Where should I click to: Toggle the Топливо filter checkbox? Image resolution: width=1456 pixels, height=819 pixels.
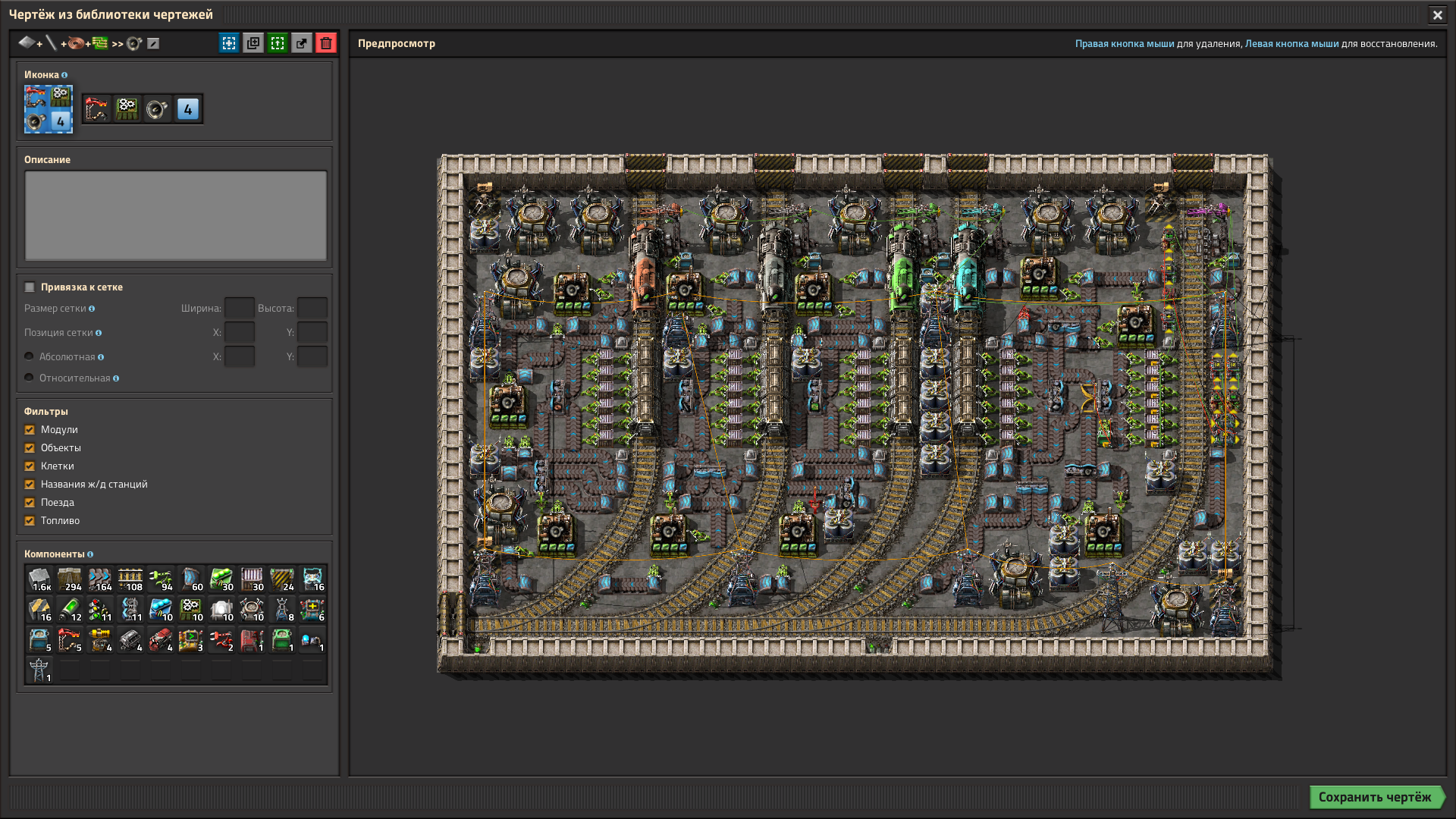pyautogui.click(x=30, y=521)
